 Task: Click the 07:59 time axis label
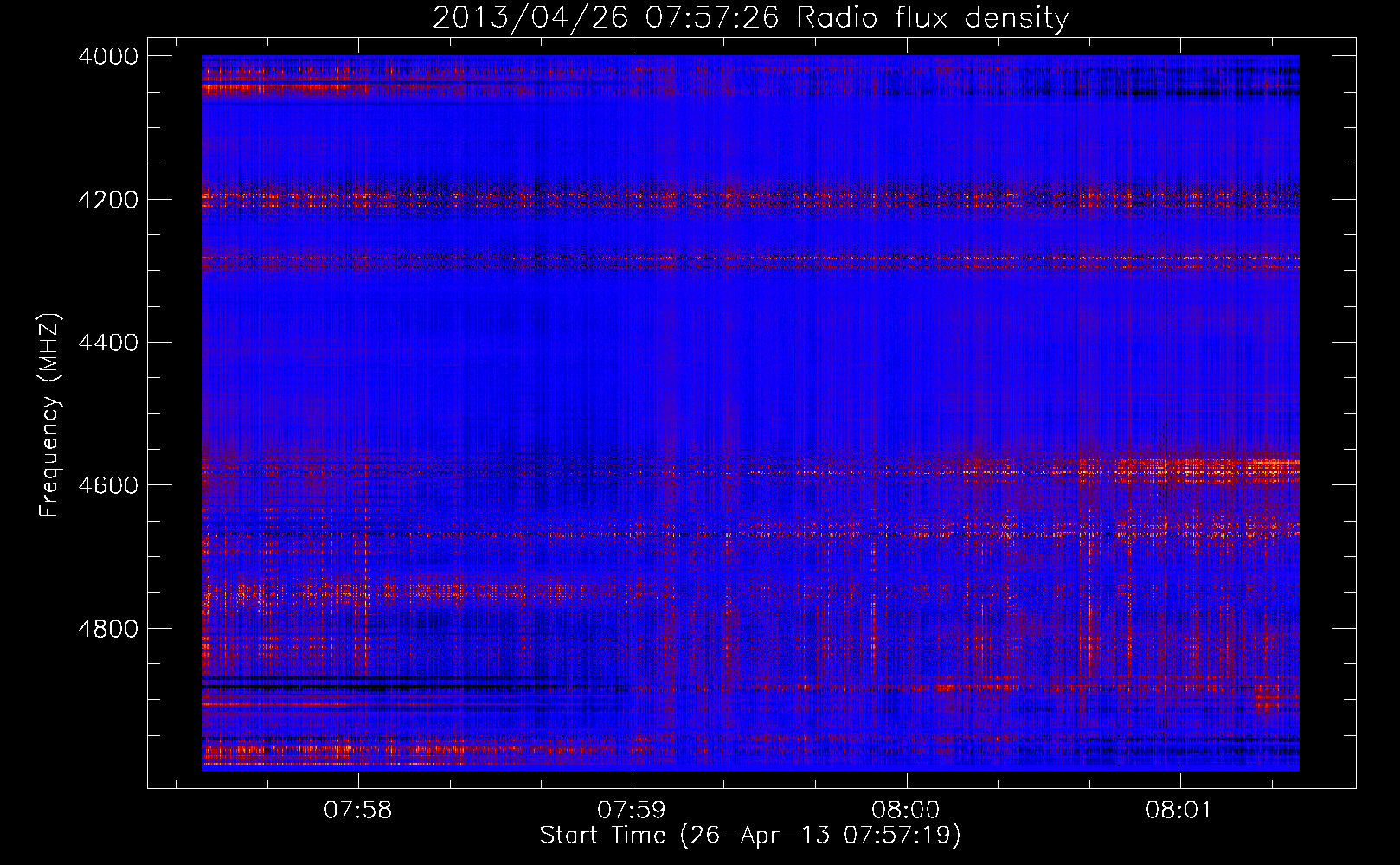[x=632, y=811]
